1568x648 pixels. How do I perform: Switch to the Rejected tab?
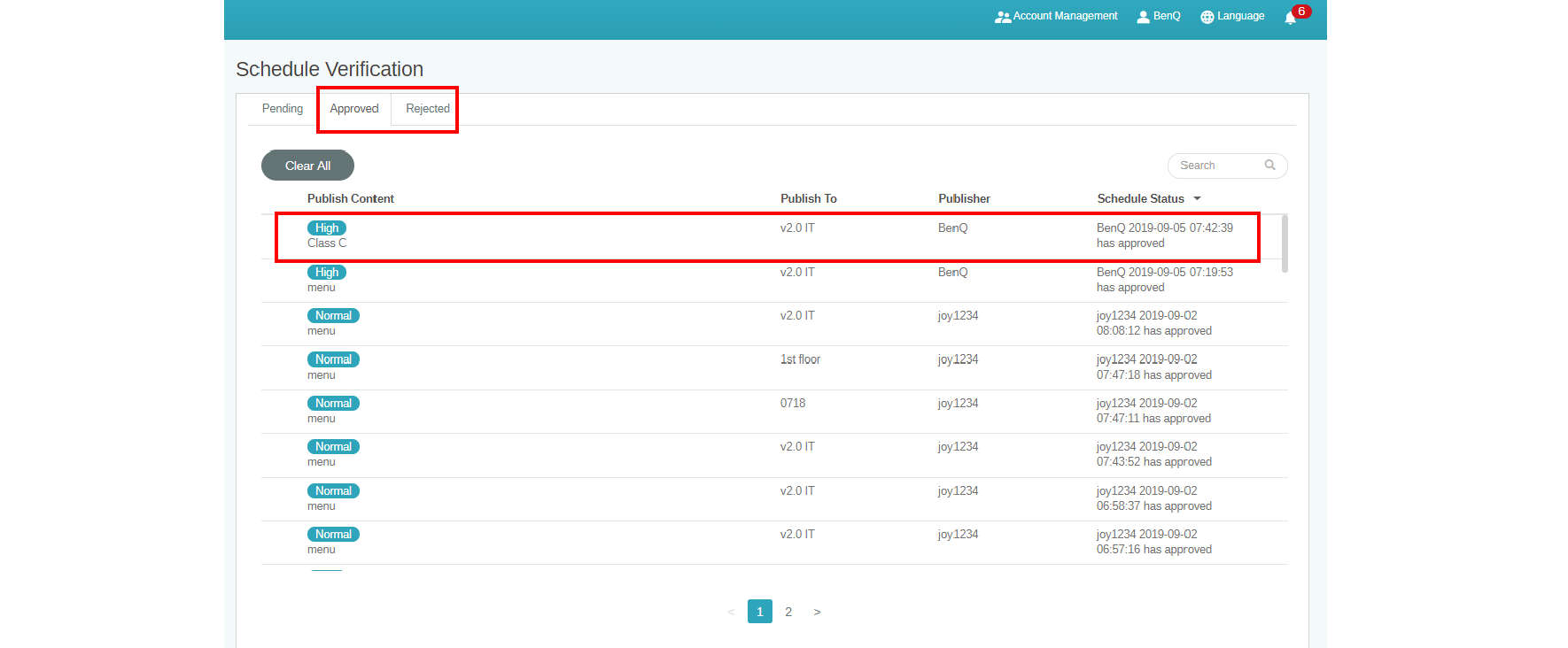427,108
